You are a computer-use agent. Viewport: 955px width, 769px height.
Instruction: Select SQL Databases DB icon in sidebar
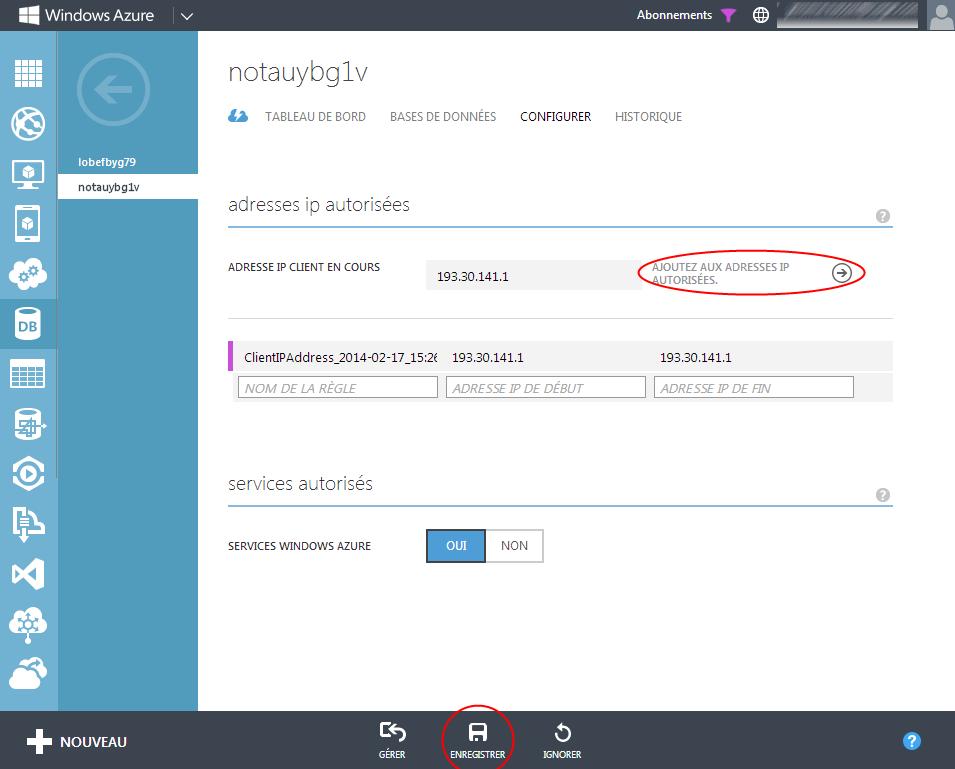pyautogui.click(x=29, y=324)
